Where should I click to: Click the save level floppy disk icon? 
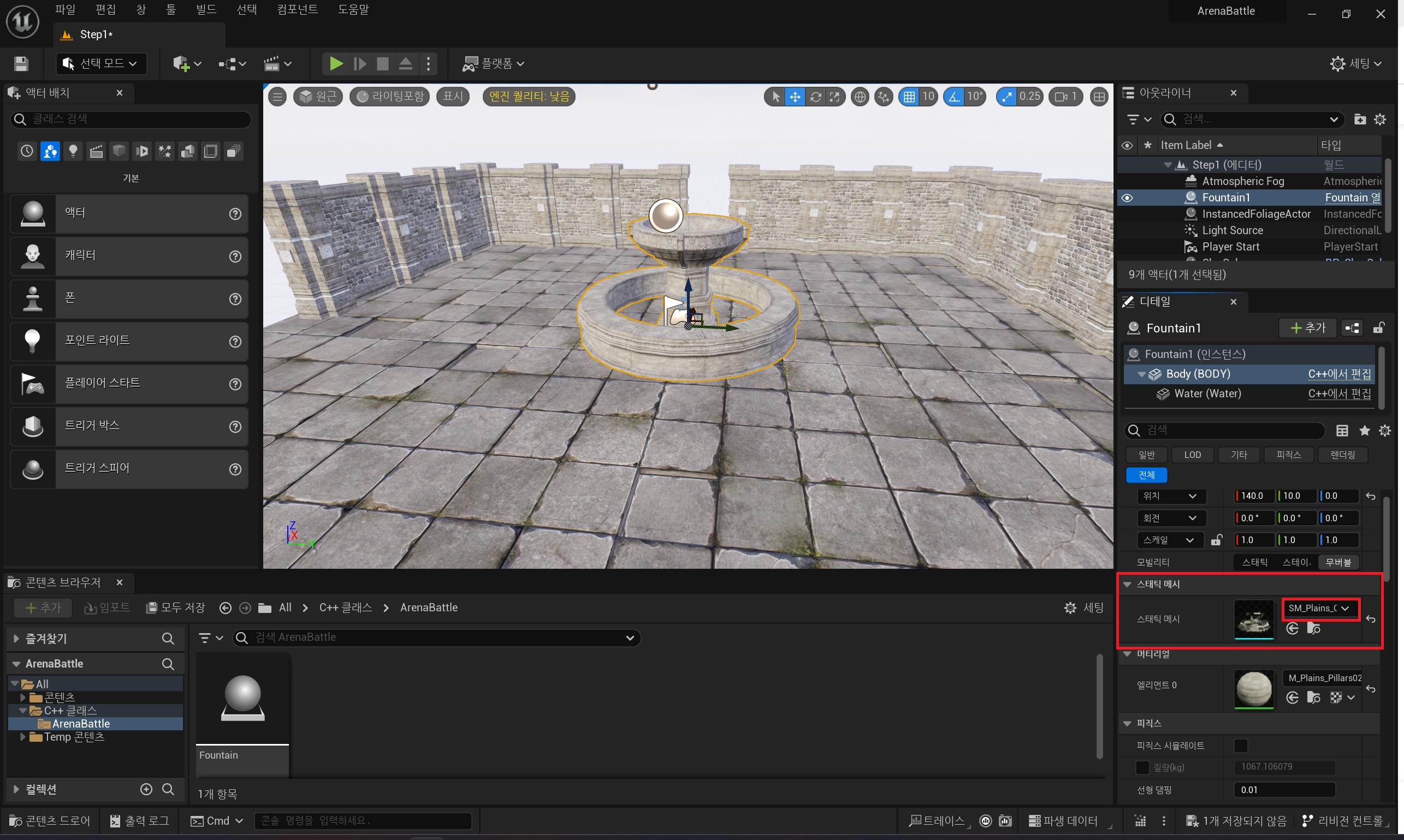21,63
